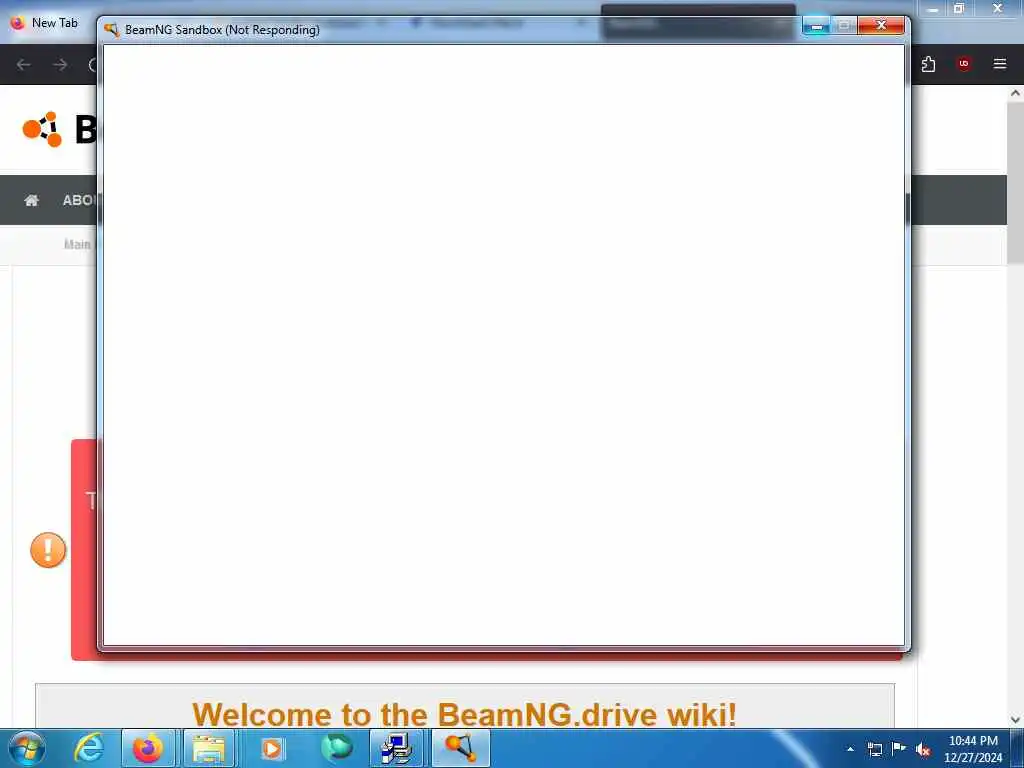Open File Explorer from taskbar
This screenshot has height=768, width=1024.
pyautogui.click(x=209, y=748)
